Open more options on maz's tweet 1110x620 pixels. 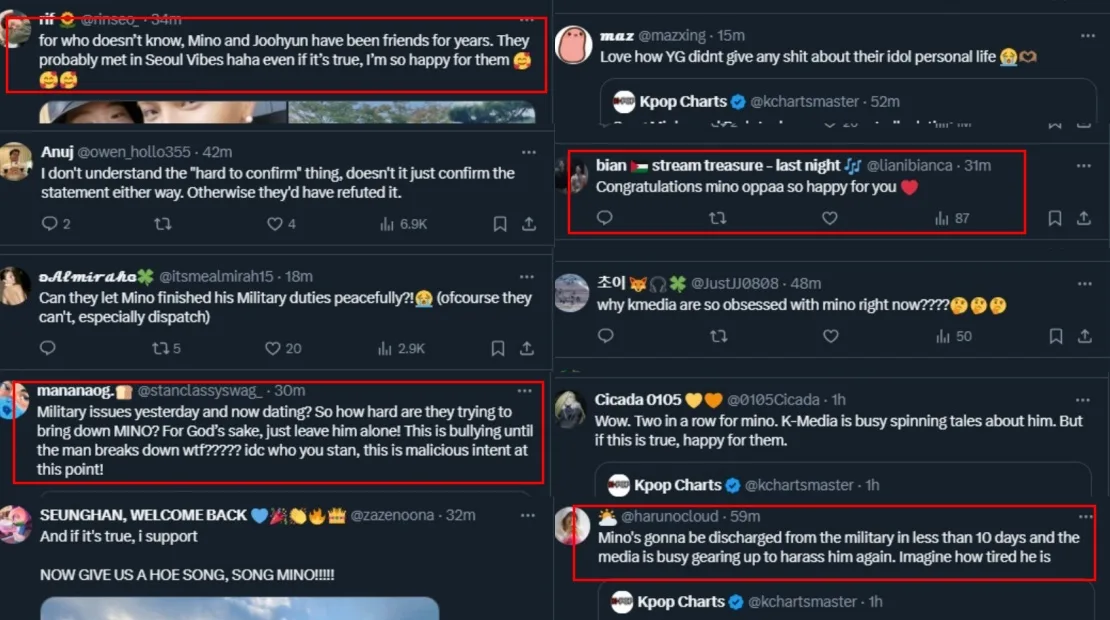(1083, 36)
